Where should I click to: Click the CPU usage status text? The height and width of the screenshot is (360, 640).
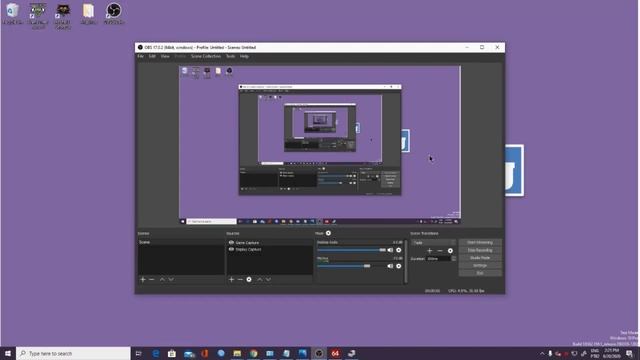coord(466,291)
